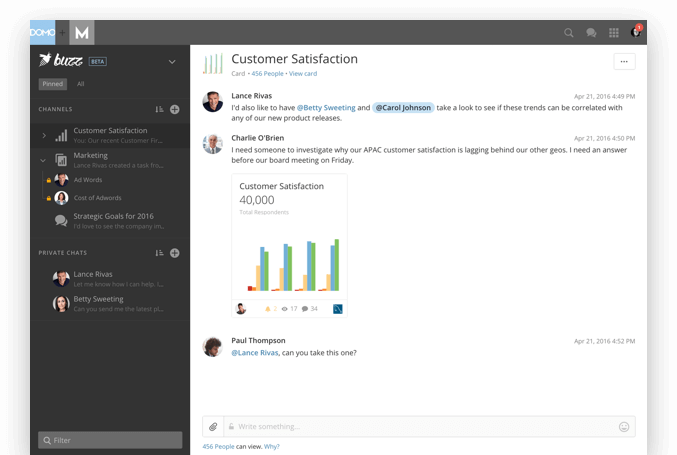Click the @Lance Rivas mention
The width and height of the screenshot is (677, 455).
(255, 353)
